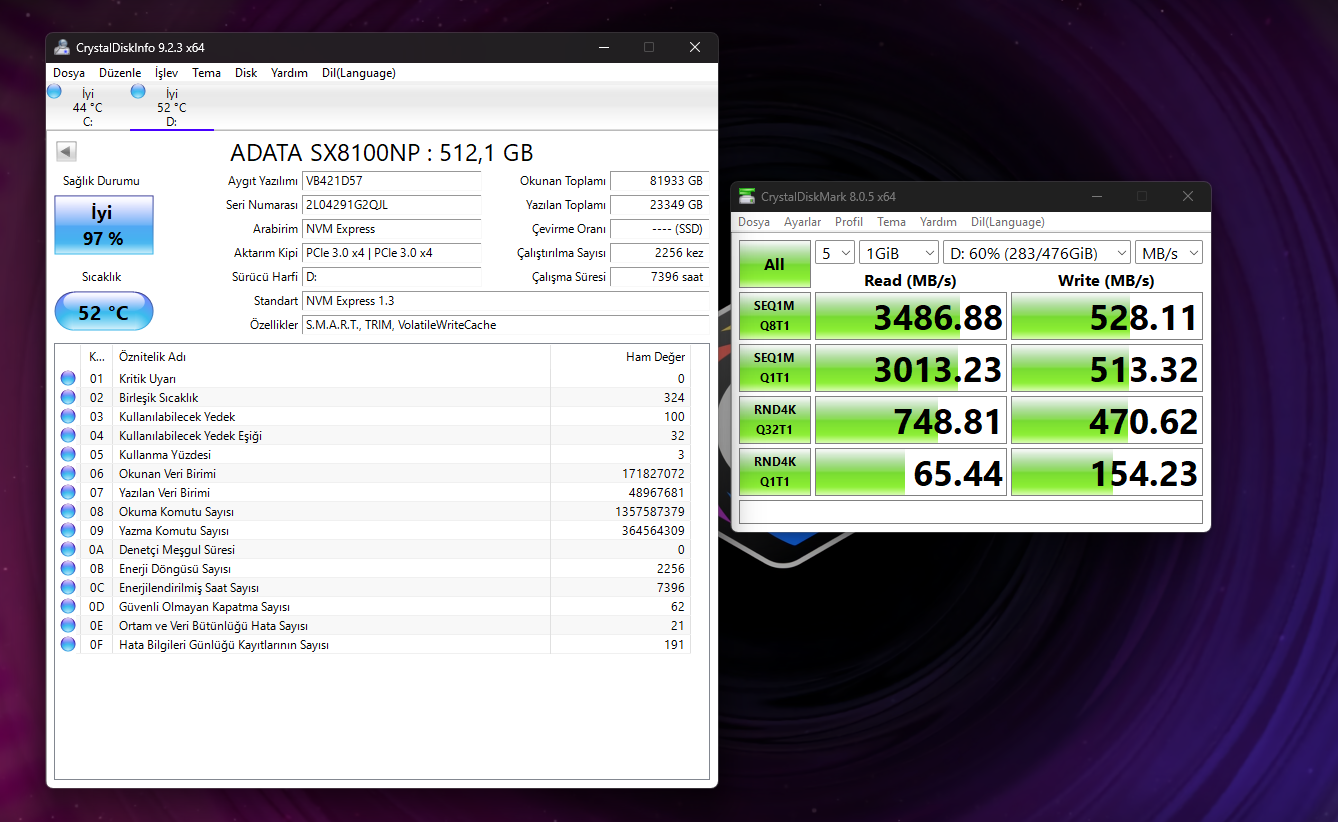The height and width of the screenshot is (822, 1338).
Task: Click status orb for 07 Yazılan Veri Birimi
Action: (x=68, y=493)
